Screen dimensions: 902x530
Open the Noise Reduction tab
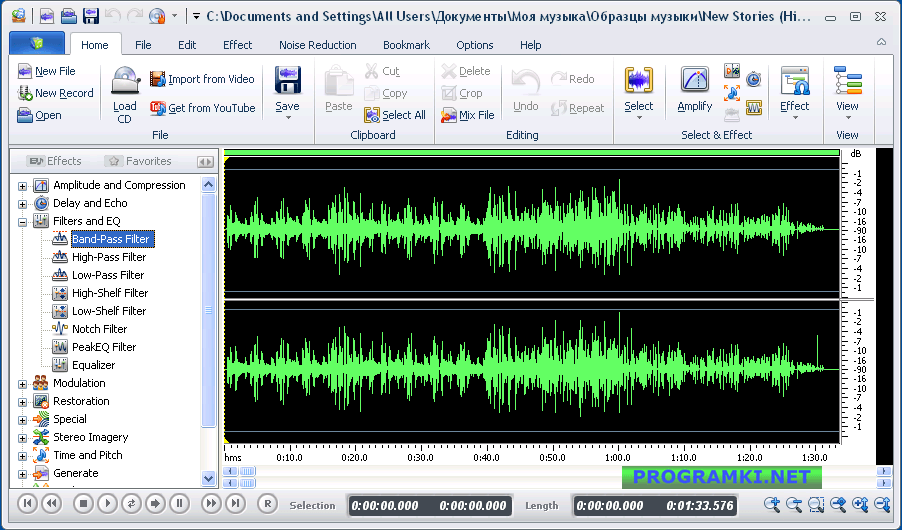click(318, 45)
